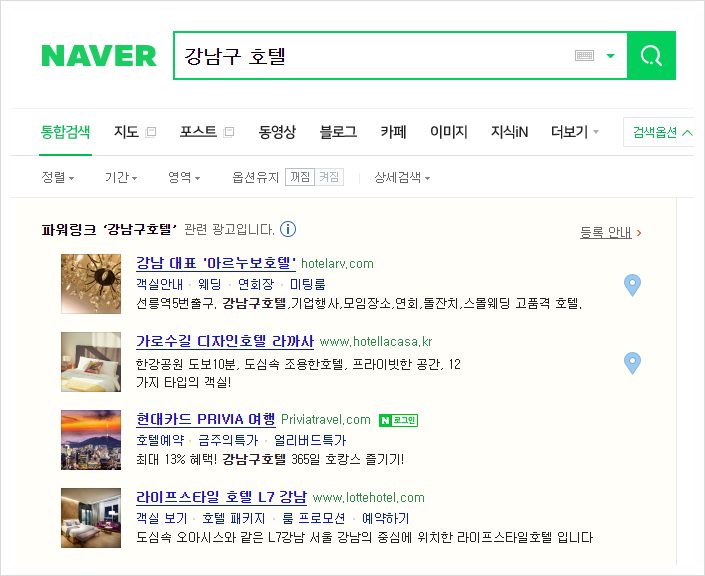The width and height of the screenshot is (705, 576).
Task: Open the 웨딩 sublink
Action: pos(210,284)
